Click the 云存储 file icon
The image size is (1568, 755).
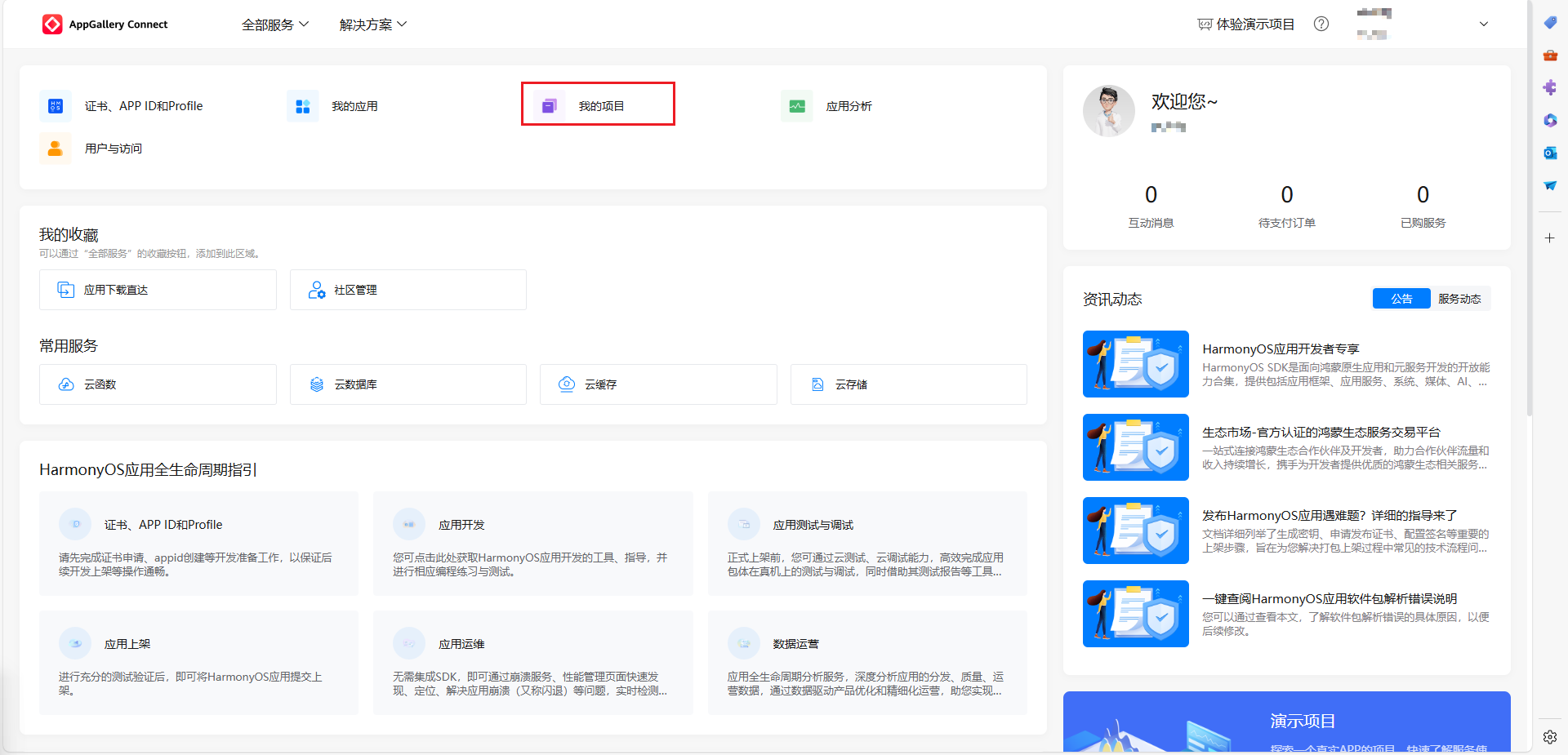coord(817,384)
